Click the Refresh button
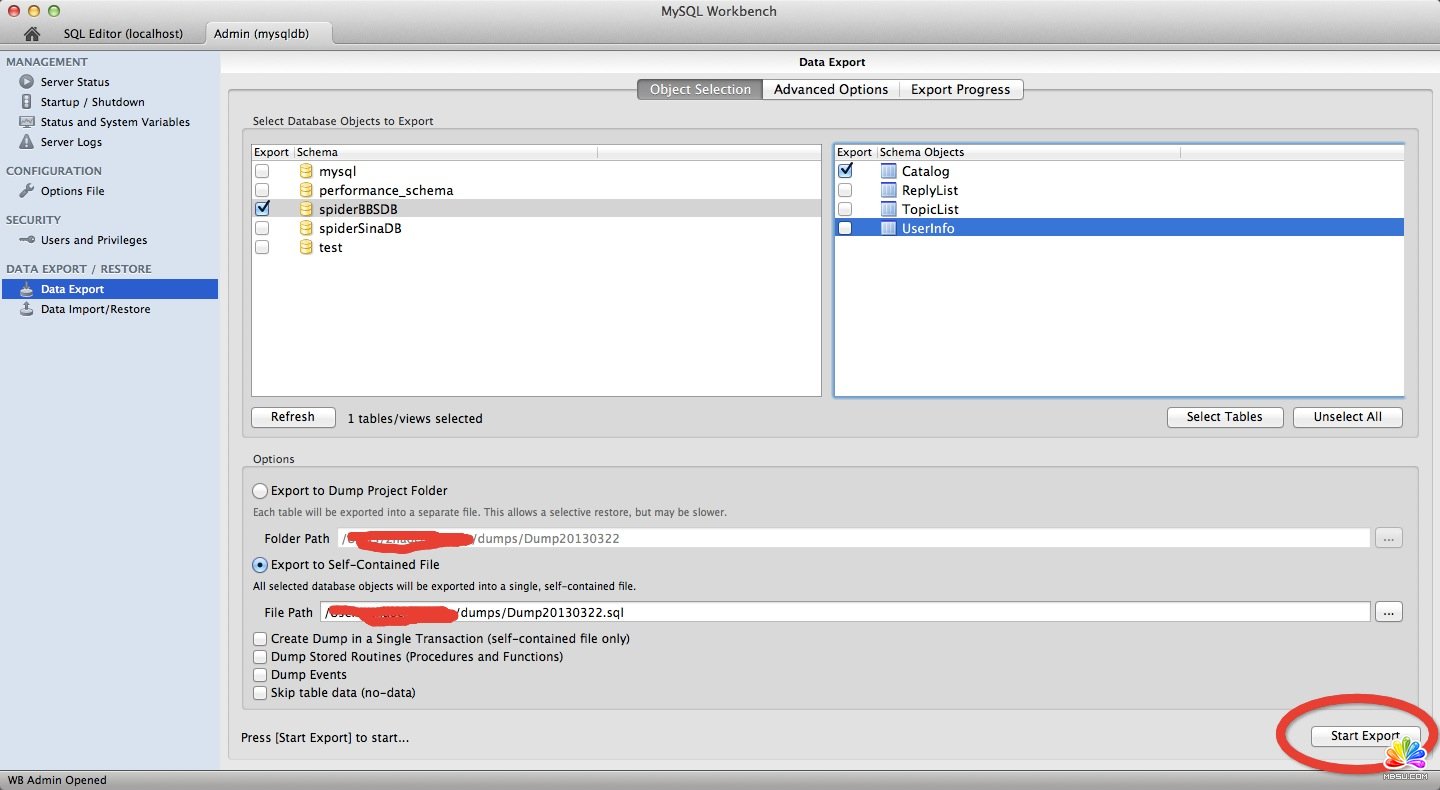Image resolution: width=1440 pixels, height=790 pixels. (292, 417)
